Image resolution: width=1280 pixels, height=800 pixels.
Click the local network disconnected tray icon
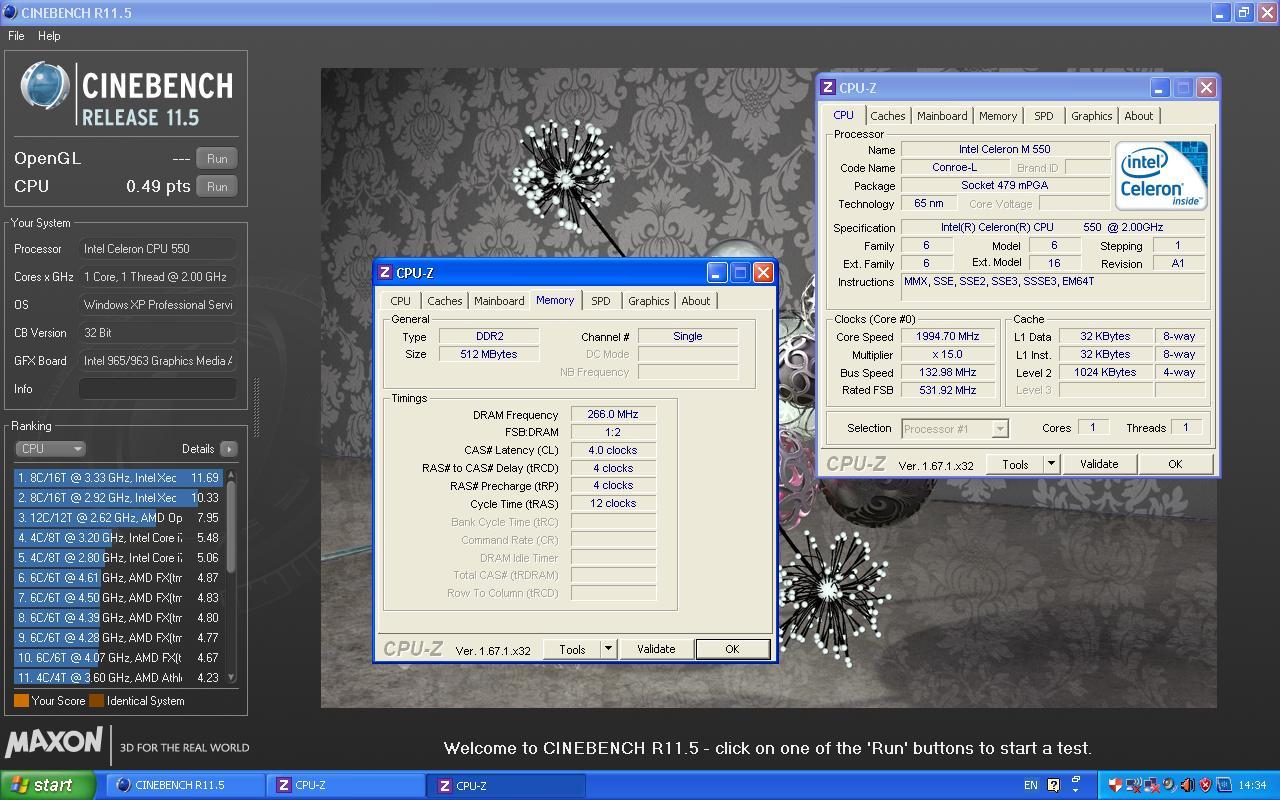click(1152, 785)
